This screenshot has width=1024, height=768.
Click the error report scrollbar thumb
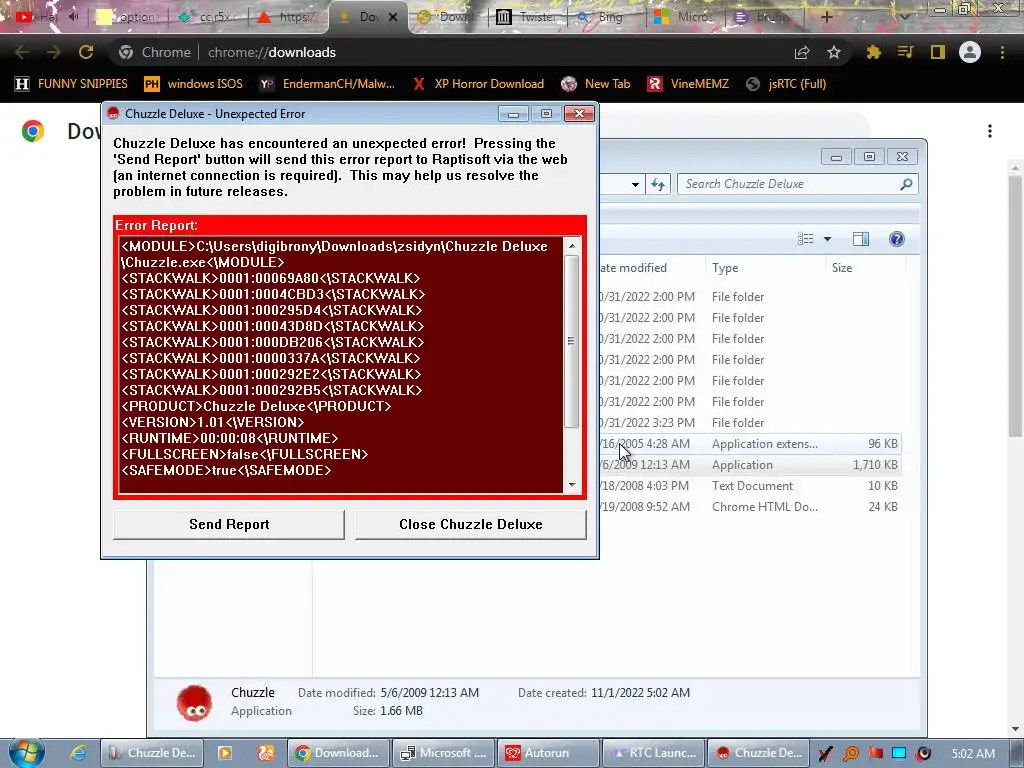point(571,341)
